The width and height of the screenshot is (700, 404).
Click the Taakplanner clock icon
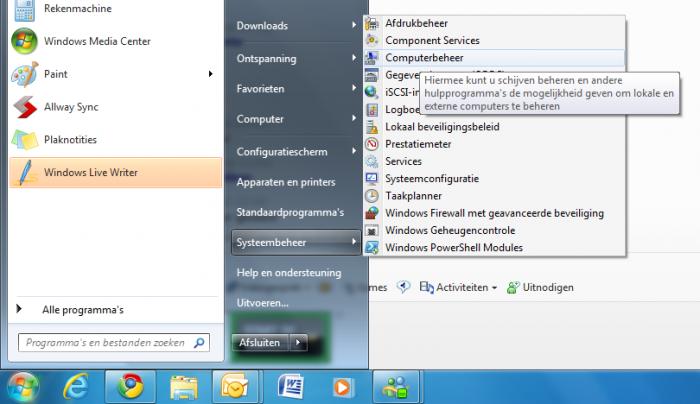click(x=372, y=196)
